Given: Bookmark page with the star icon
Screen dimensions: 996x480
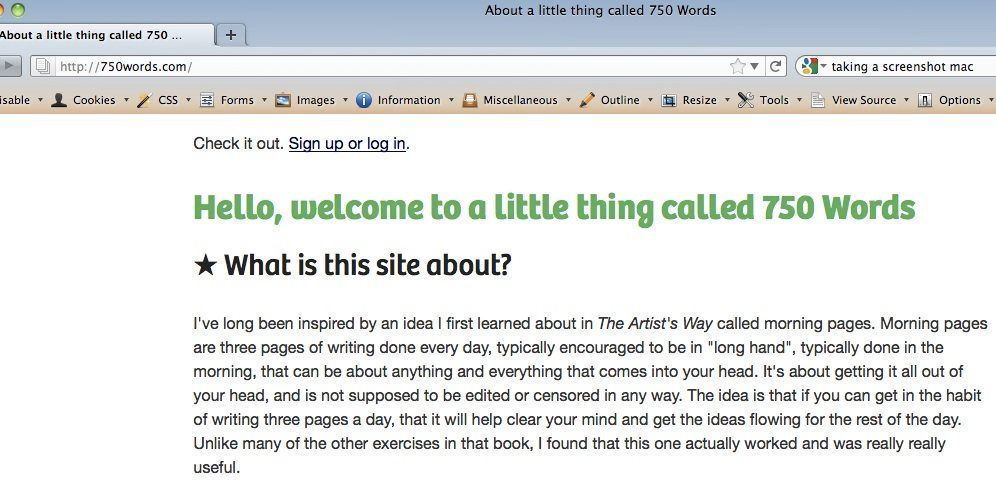Looking at the screenshot, I should 737,66.
